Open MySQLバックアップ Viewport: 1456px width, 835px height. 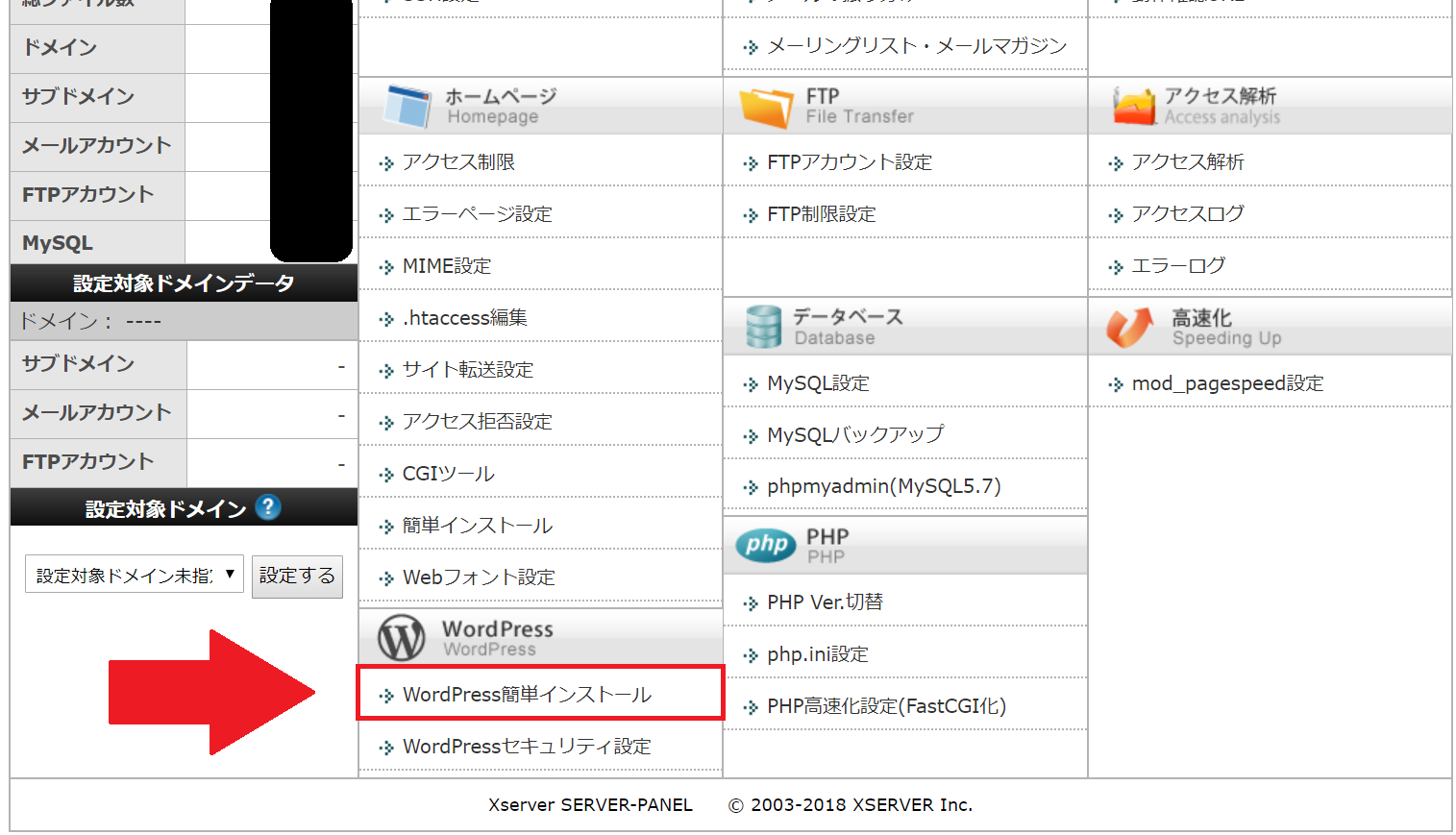tap(855, 434)
